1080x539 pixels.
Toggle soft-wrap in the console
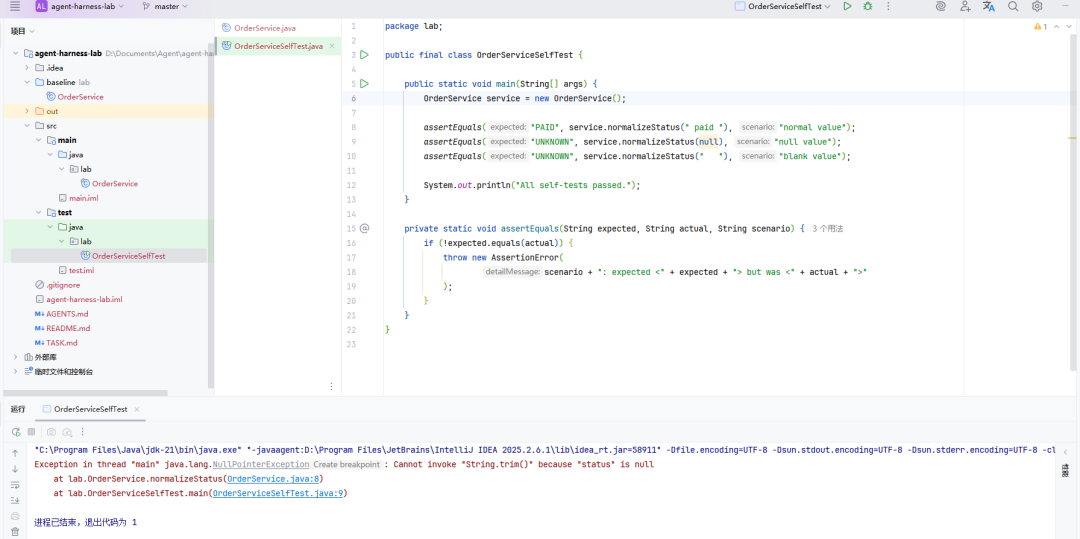pyautogui.click(x=15, y=485)
